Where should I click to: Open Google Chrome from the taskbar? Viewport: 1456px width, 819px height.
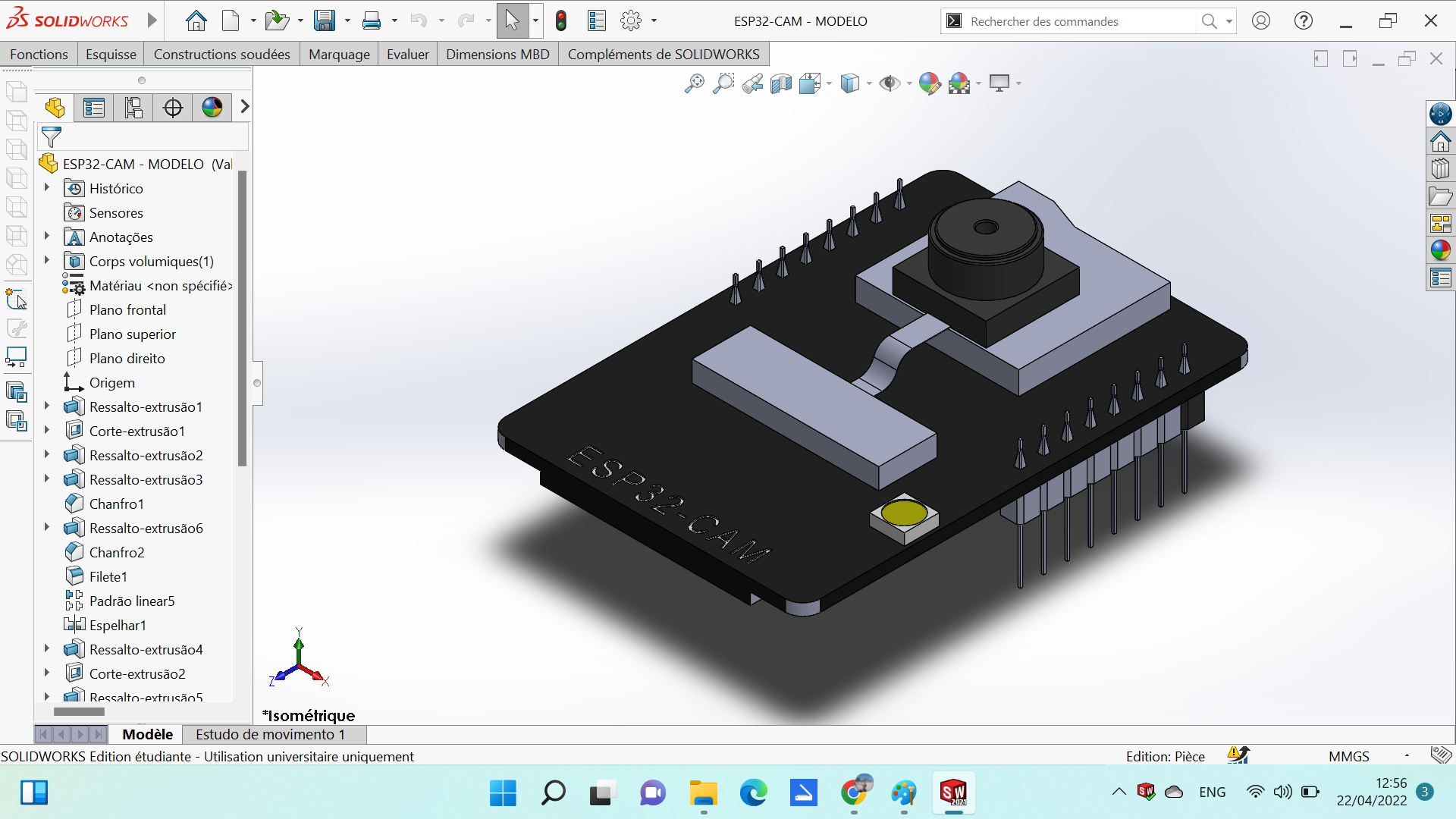tap(854, 792)
